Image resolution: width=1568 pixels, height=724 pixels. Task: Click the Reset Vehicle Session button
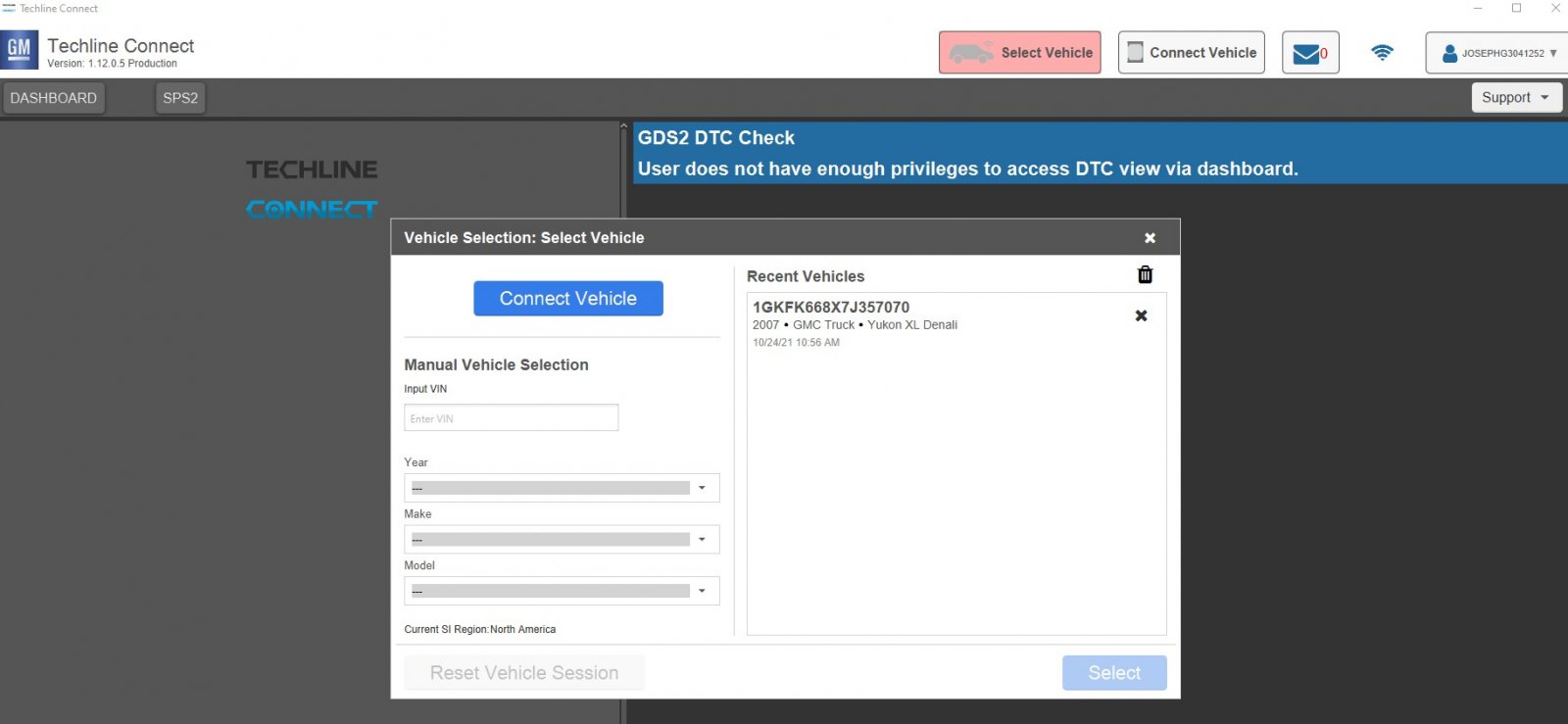pos(524,673)
